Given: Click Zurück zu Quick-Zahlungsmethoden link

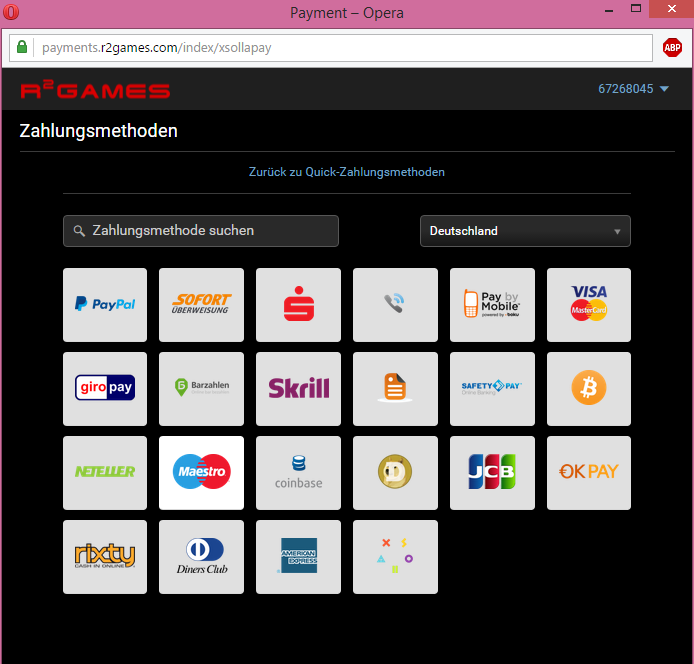Looking at the screenshot, I should (x=346, y=172).
